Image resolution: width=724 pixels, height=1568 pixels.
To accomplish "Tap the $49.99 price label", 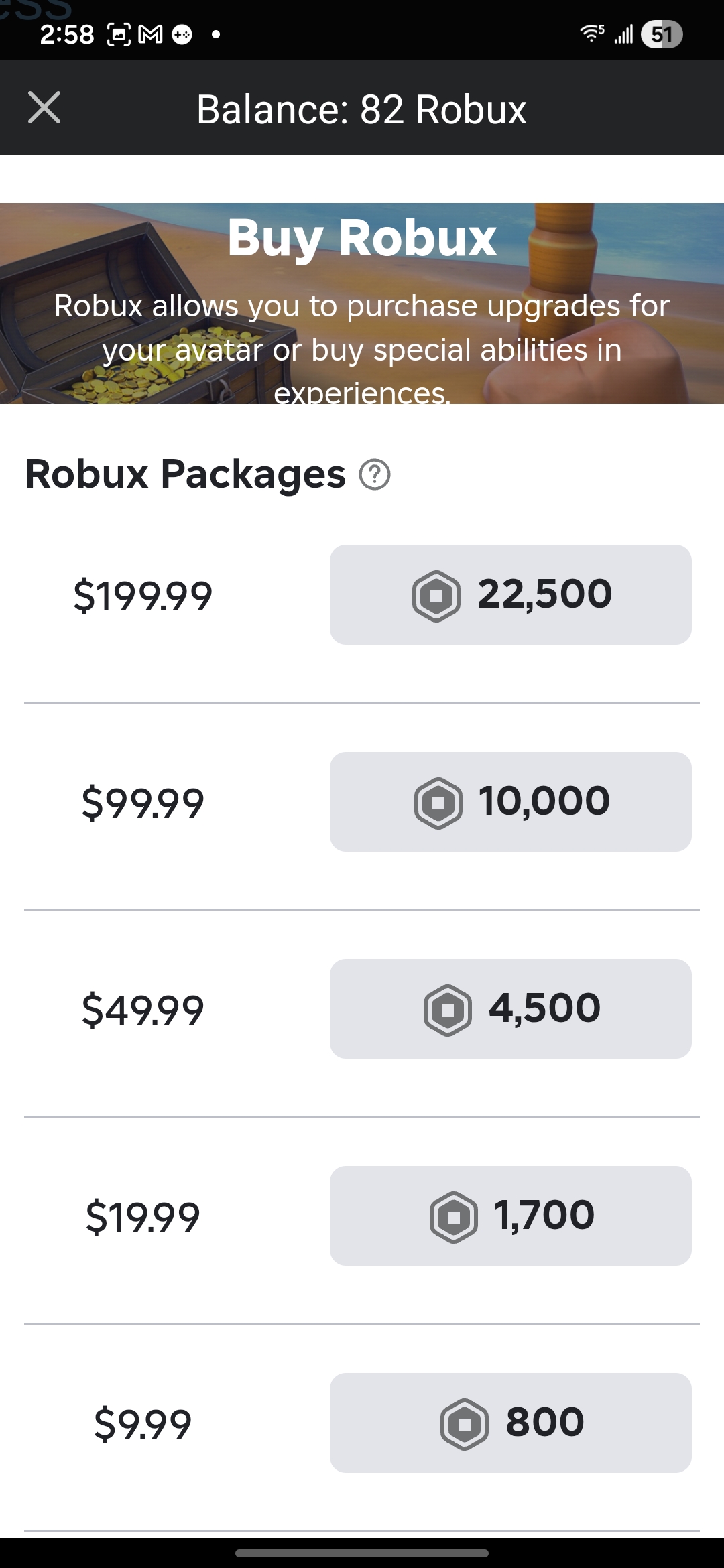I will coord(143,1010).
